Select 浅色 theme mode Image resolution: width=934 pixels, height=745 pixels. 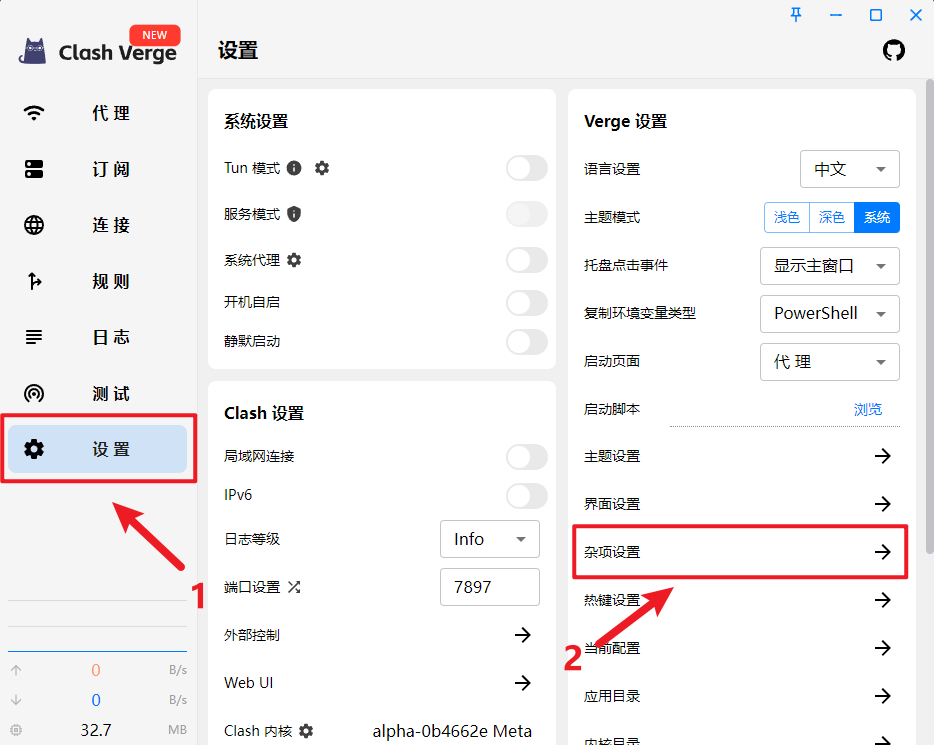tap(787, 217)
